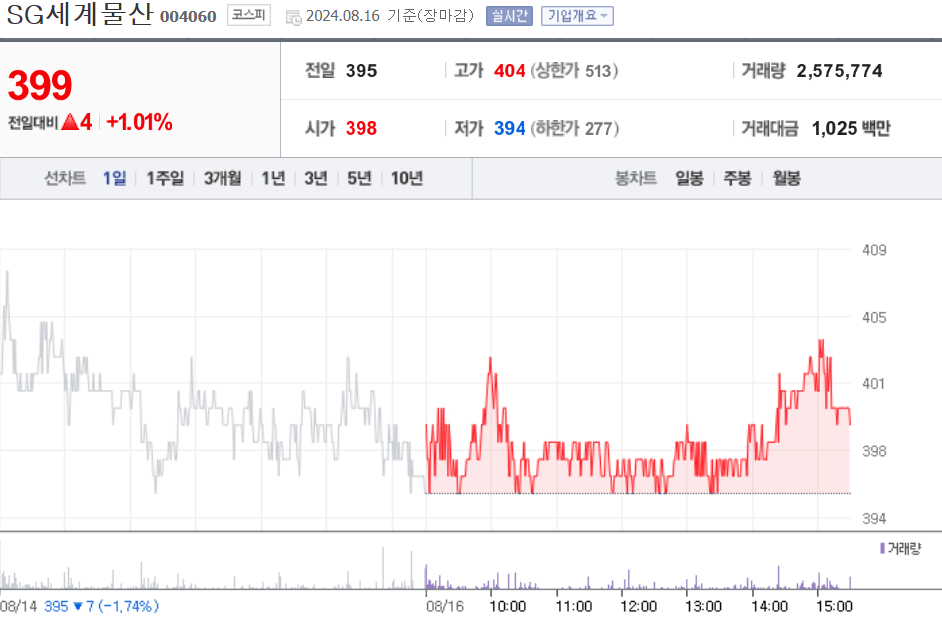Switch to 주봉 candle chart

click(x=737, y=178)
